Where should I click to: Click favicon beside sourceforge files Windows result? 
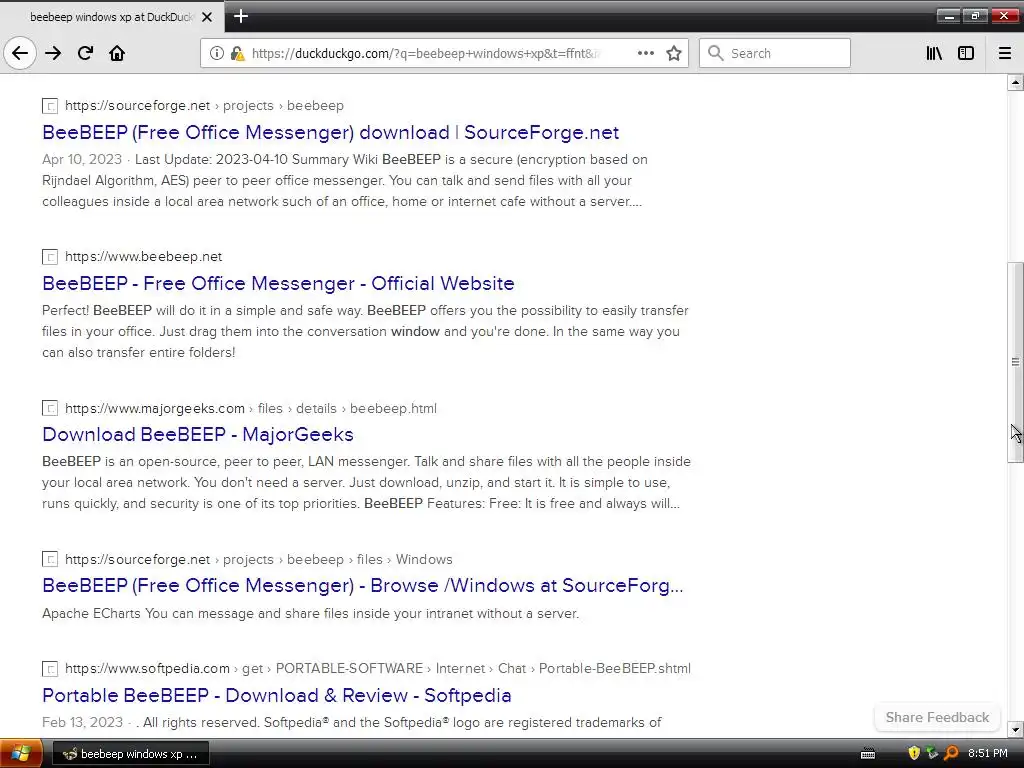(50, 559)
